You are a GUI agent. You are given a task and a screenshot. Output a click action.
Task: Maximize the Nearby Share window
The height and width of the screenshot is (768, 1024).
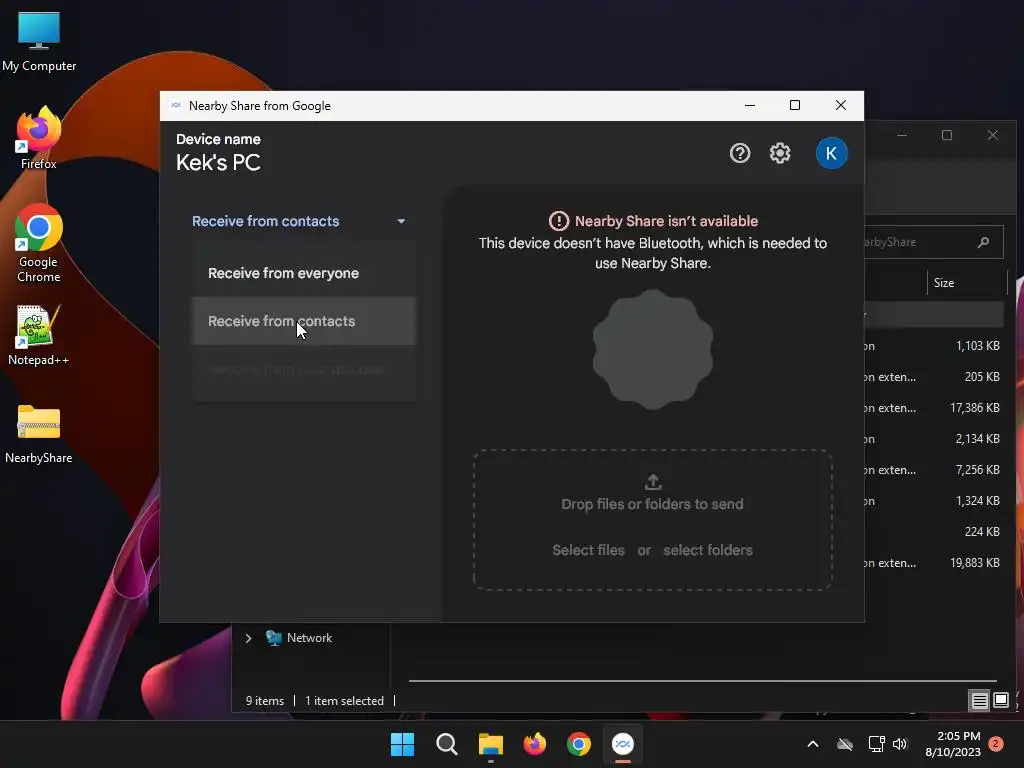795,105
